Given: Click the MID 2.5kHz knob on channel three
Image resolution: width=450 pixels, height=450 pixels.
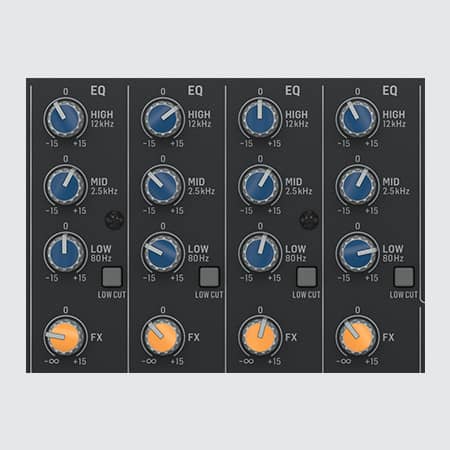Looking at the screenshot, I should pyautogui.click(x=260, y=185).
